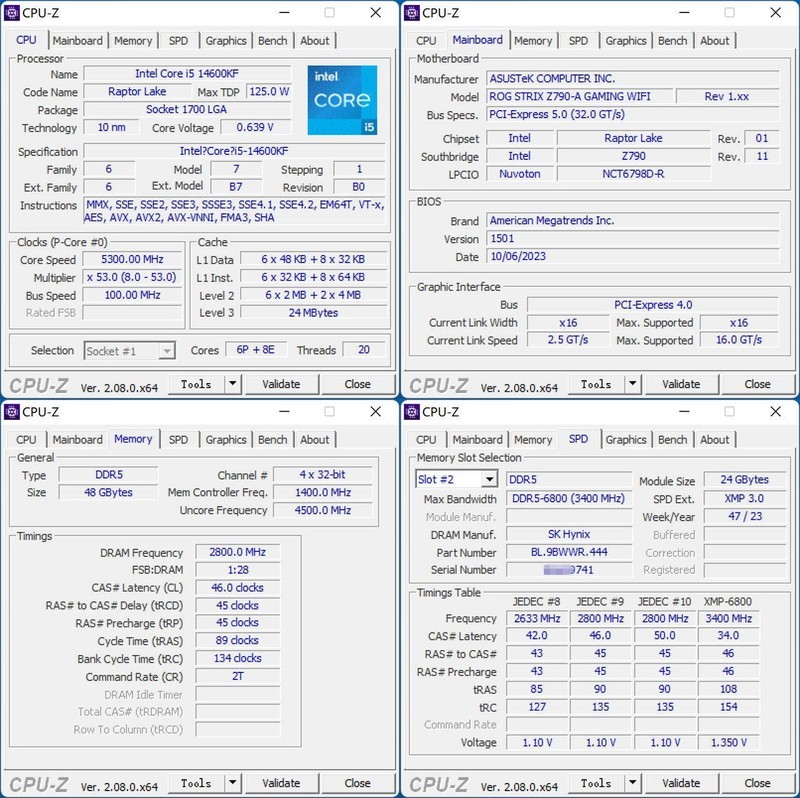Click the Close button in the Memory timings window
800x798 pixels.
point(357,783)
